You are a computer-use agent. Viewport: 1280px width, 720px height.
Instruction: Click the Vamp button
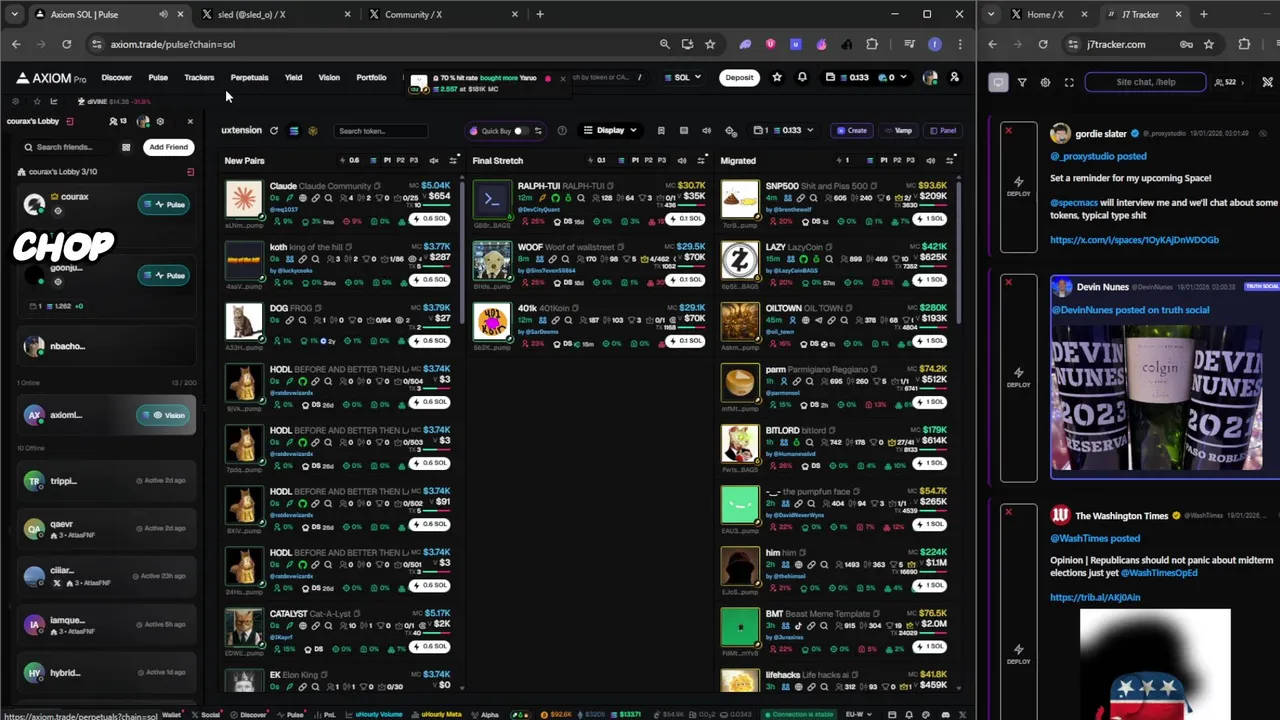coord(898,131)
